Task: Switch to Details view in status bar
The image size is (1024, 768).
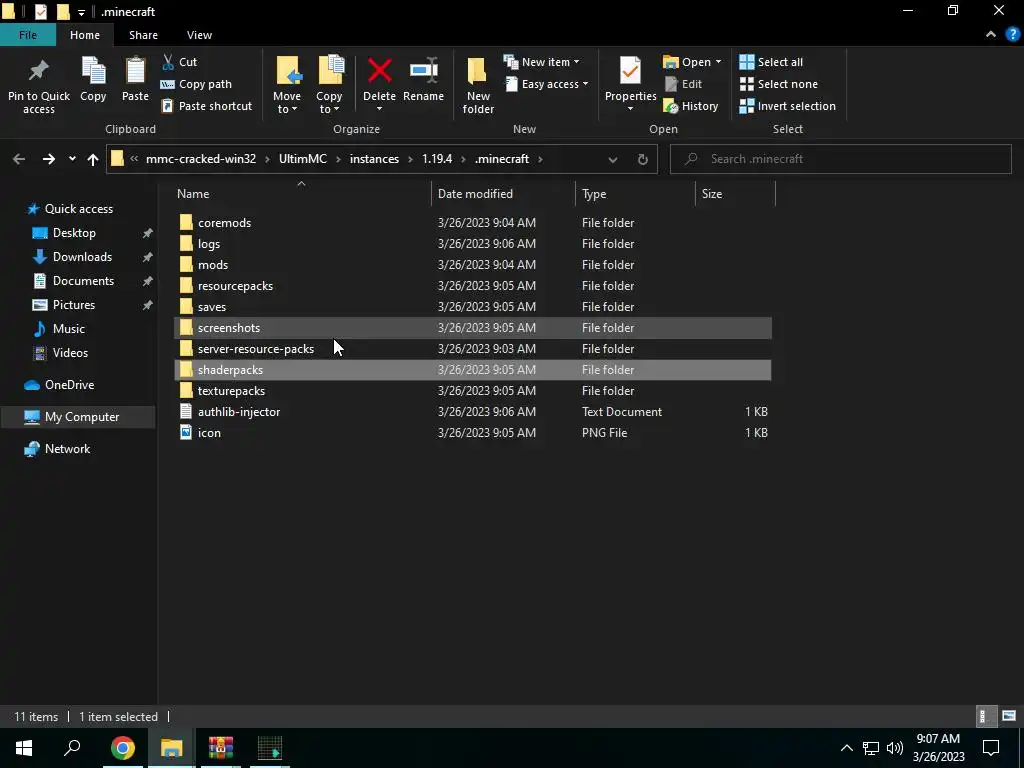Action: [x=985, y=716]
